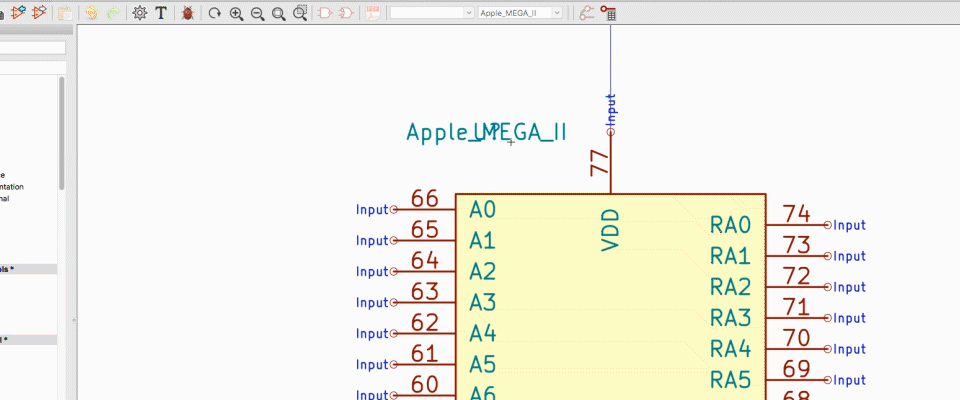Click the greyed-out paste clipboard icon
Viewport: 960px width, 400px height.
tap(64, 13)
